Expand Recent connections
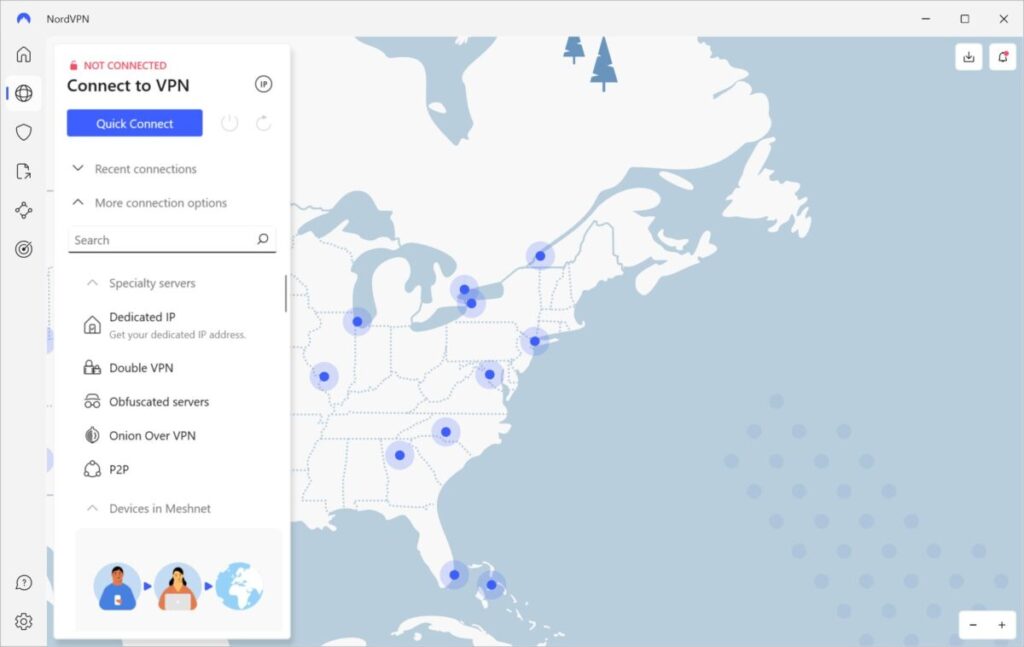The image size is (1024, 647). 134,168
